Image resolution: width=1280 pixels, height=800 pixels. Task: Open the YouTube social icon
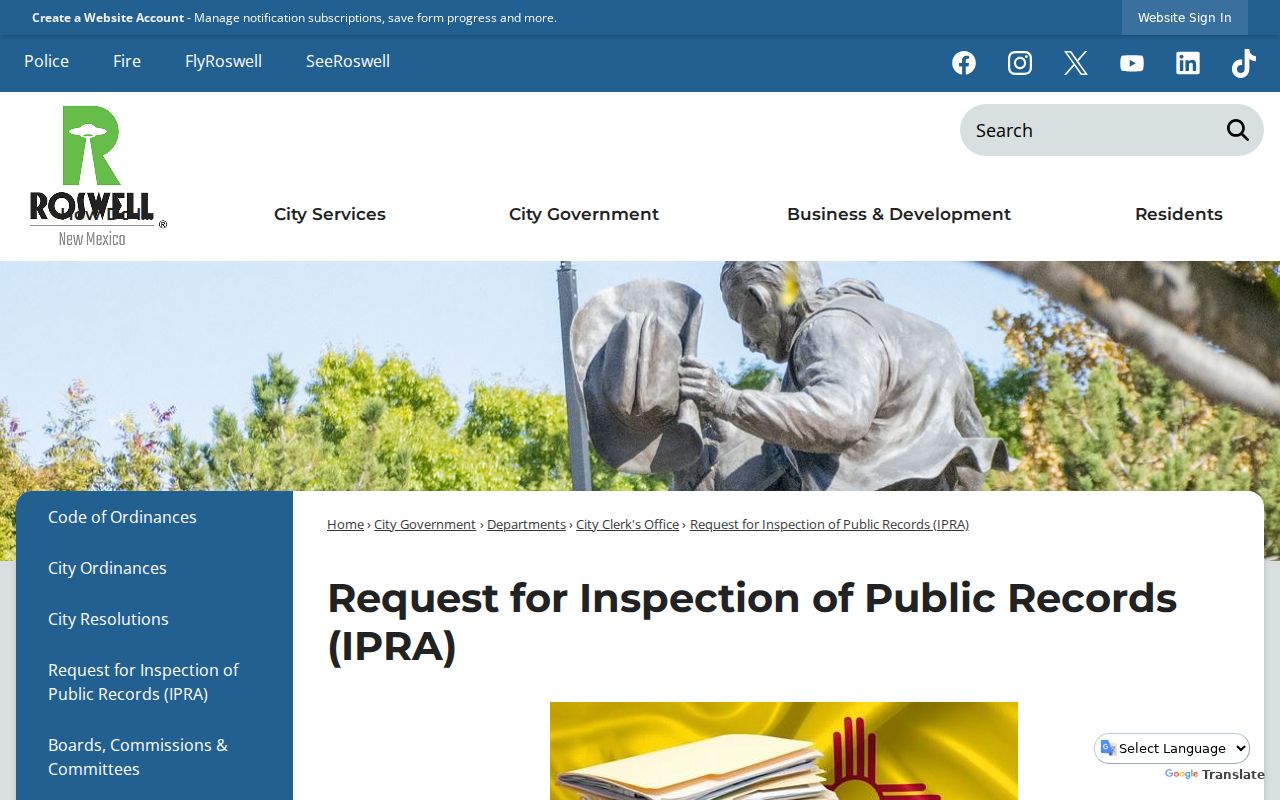point(1132,63)
